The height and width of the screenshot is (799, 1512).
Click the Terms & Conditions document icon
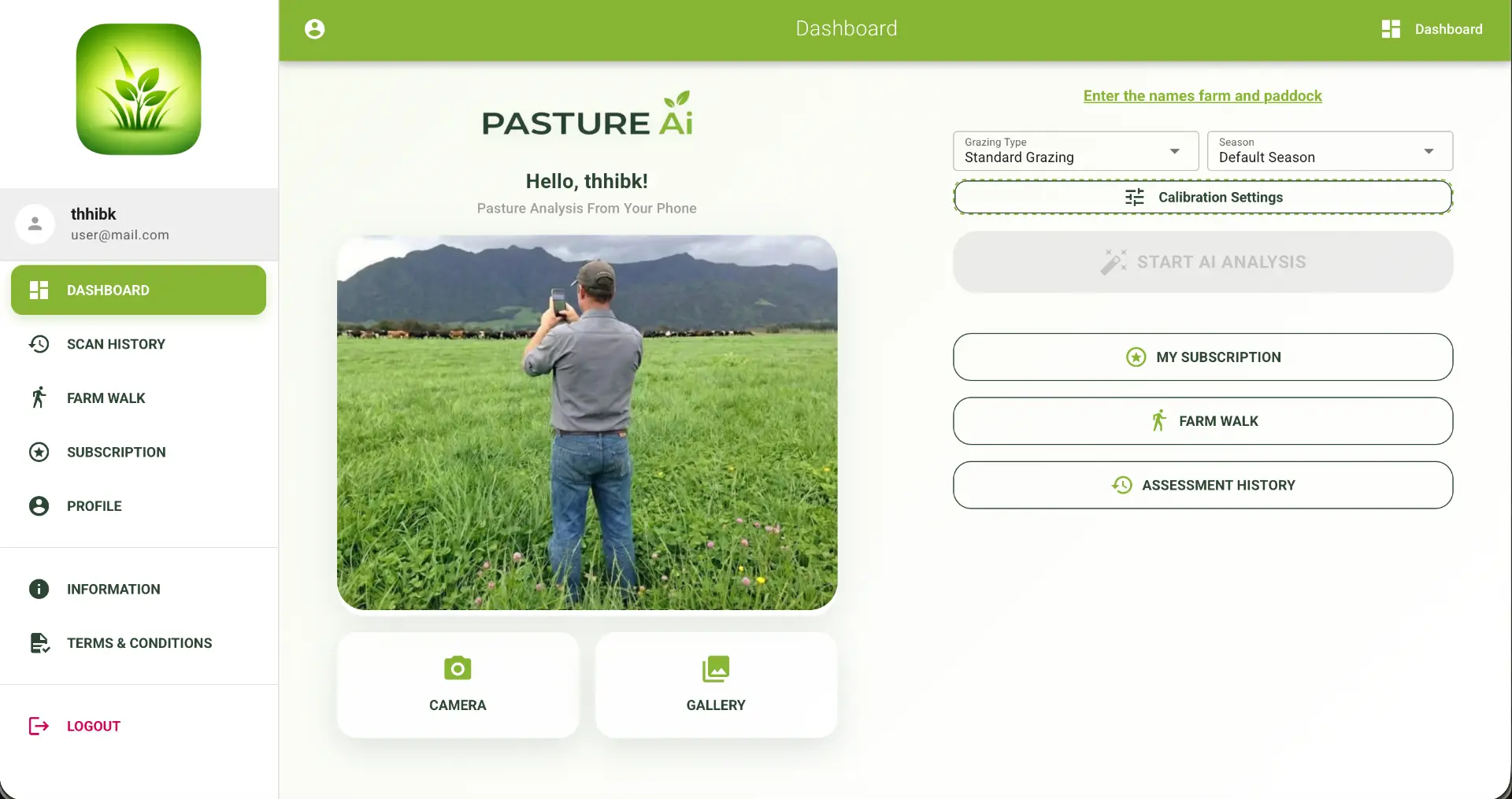tap(39, 643)
